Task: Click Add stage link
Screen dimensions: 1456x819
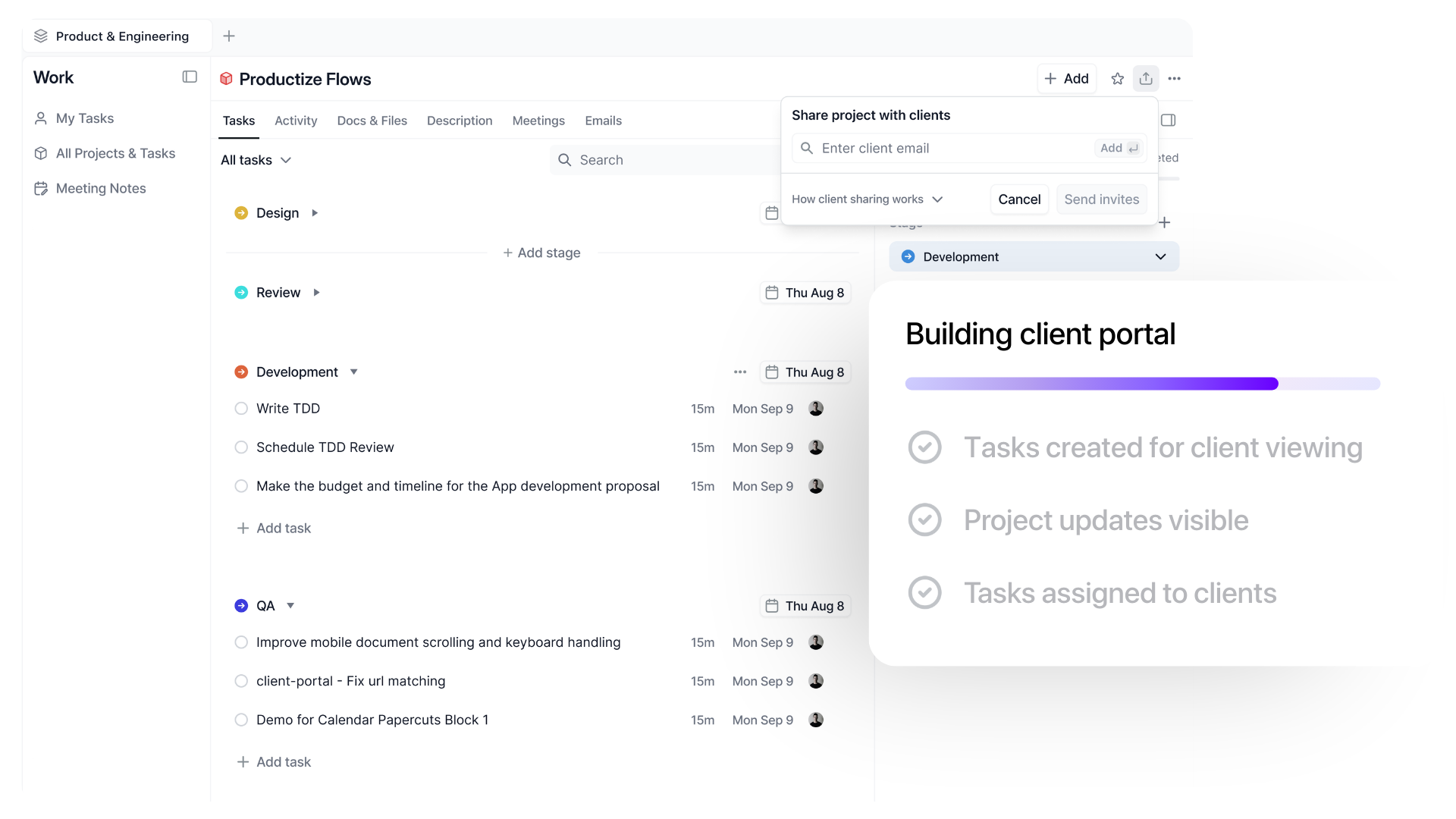Action: click(x=542, y=253)
